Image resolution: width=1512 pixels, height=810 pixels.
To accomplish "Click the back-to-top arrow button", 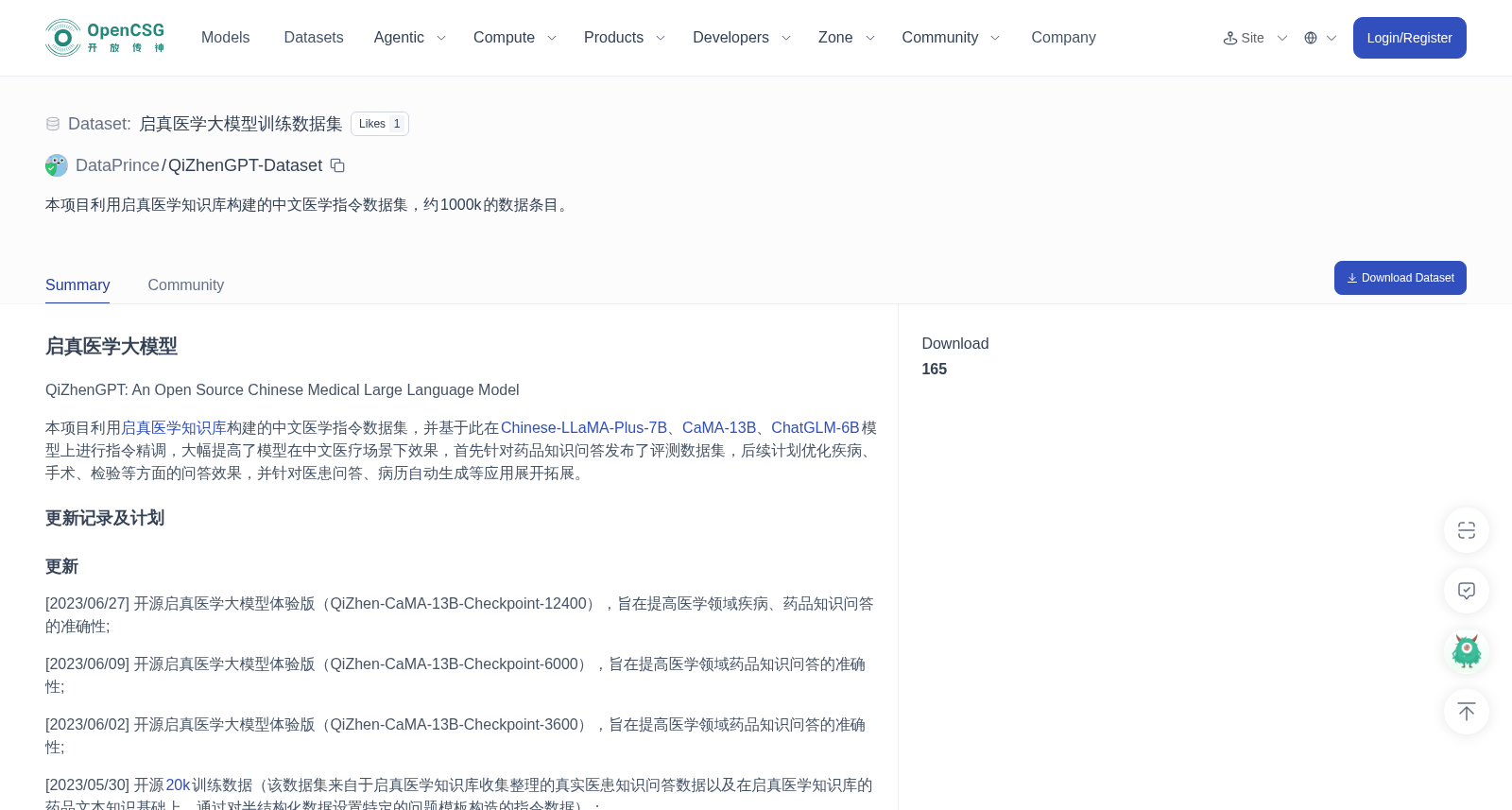I will tap(1467, 712).
